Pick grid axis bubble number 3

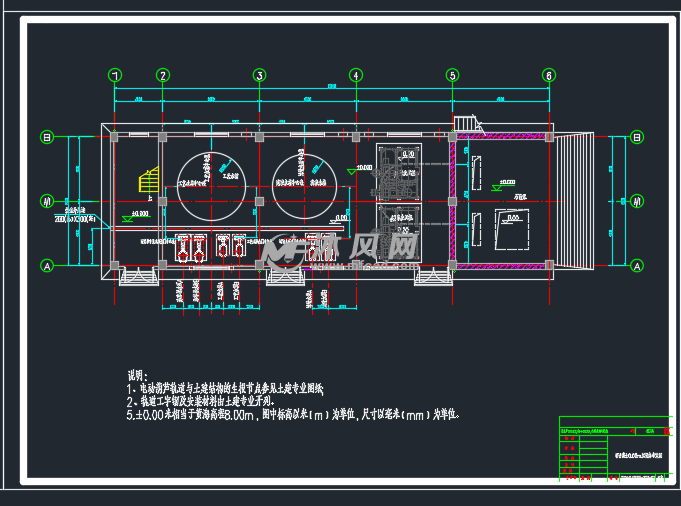(x=259, y=76)
